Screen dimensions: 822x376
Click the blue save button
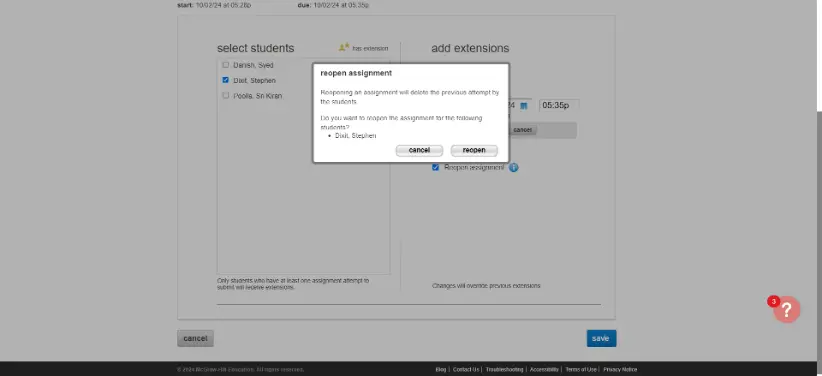(x=601, y=338)
